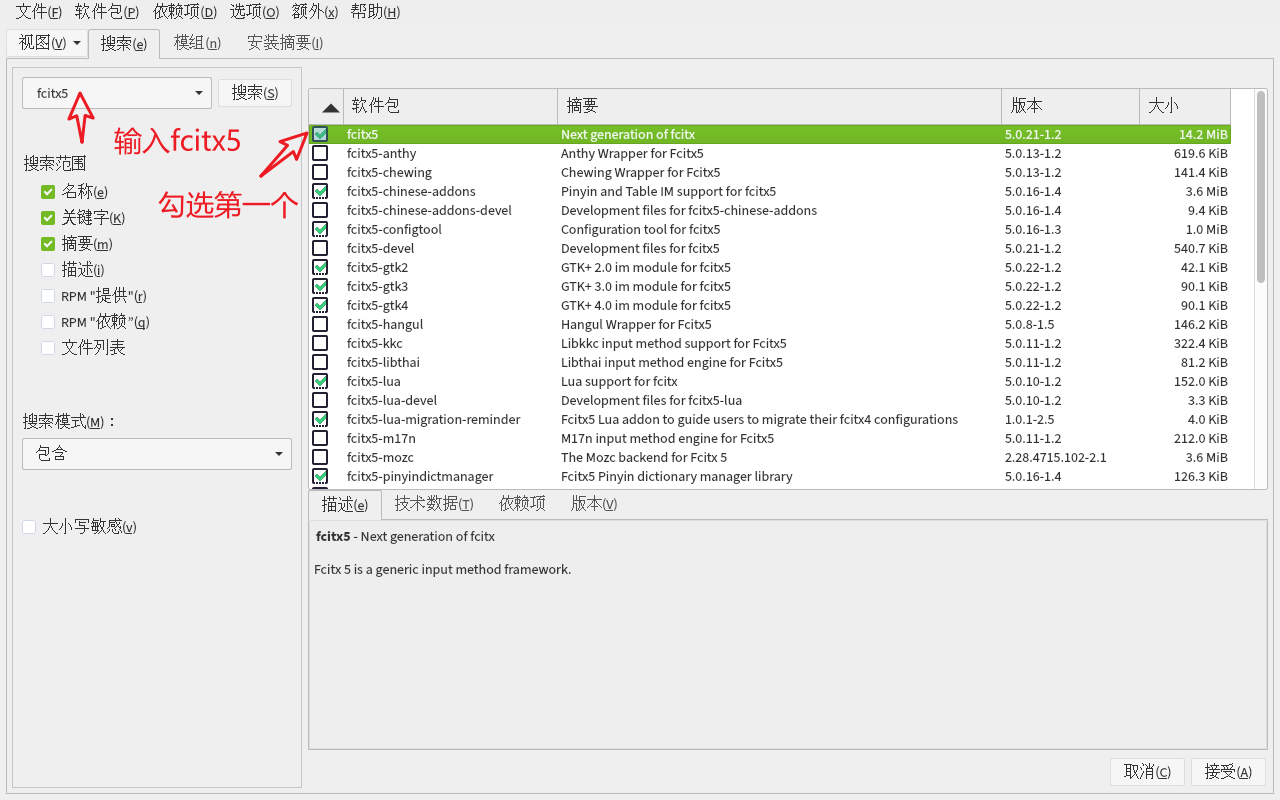
Task: Click the 接受 button
Action: (1228, 772)
